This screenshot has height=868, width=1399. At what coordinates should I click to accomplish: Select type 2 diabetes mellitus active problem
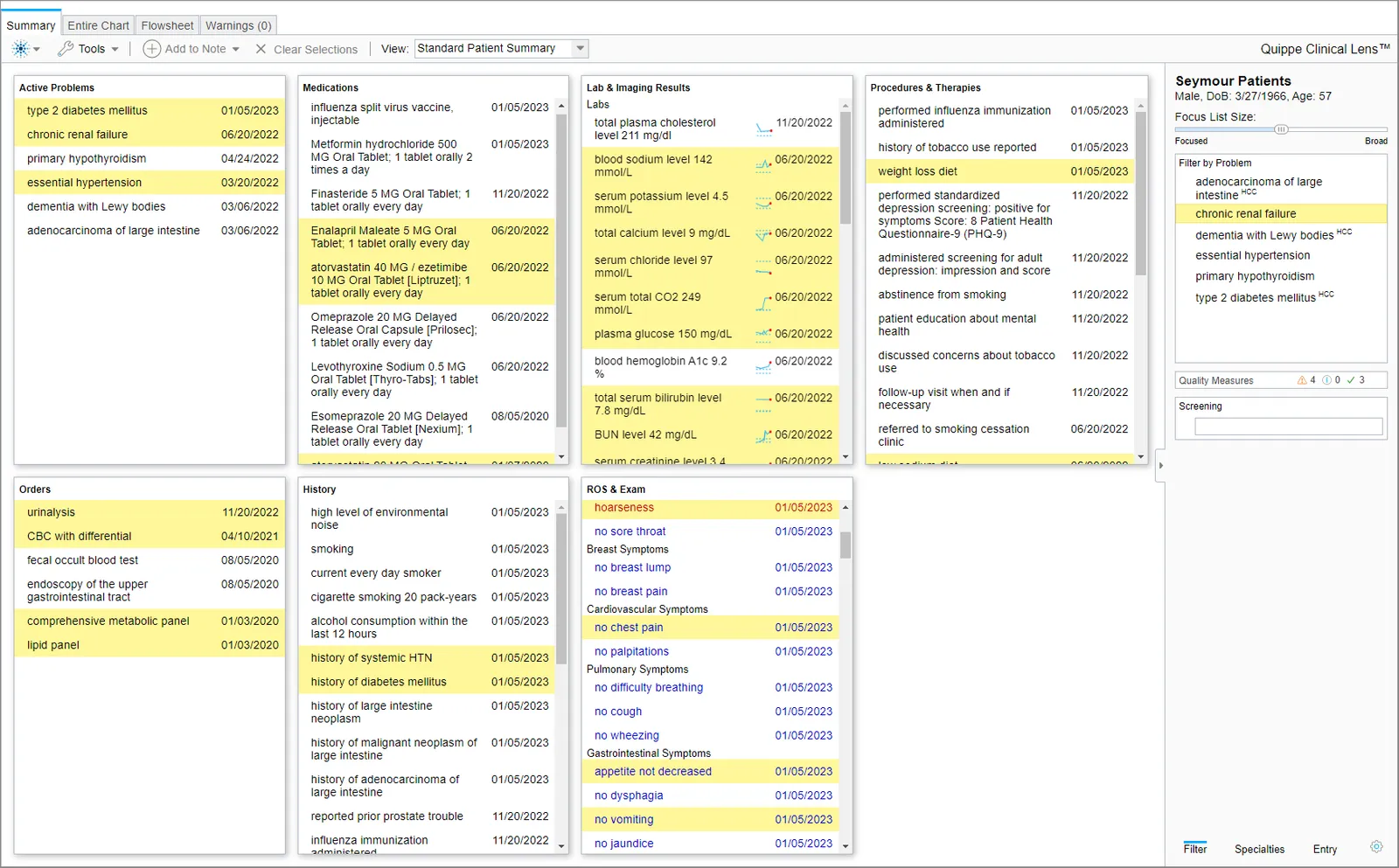pos(150,111)
